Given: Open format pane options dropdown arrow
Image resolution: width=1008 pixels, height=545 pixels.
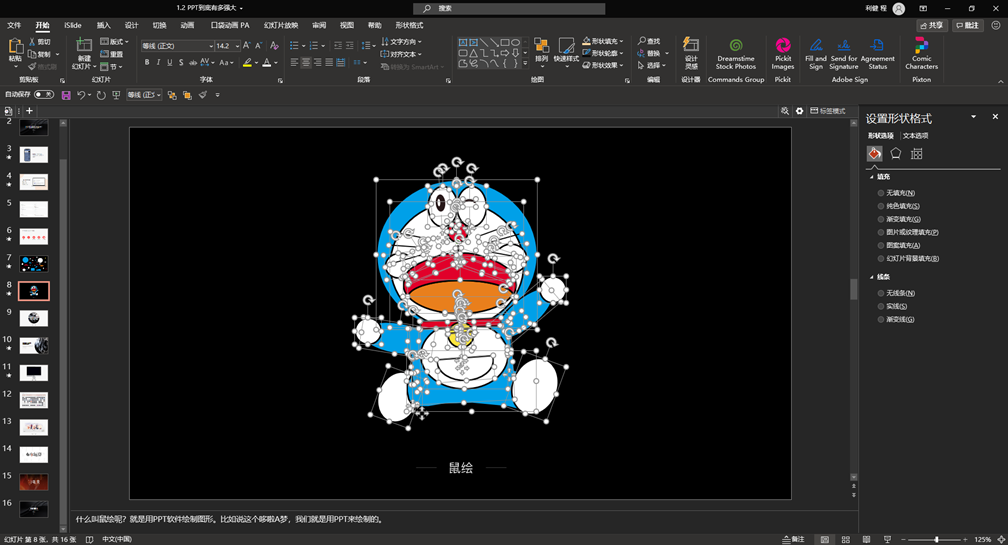Looking at the screenshot, I should tap(973, 116).
